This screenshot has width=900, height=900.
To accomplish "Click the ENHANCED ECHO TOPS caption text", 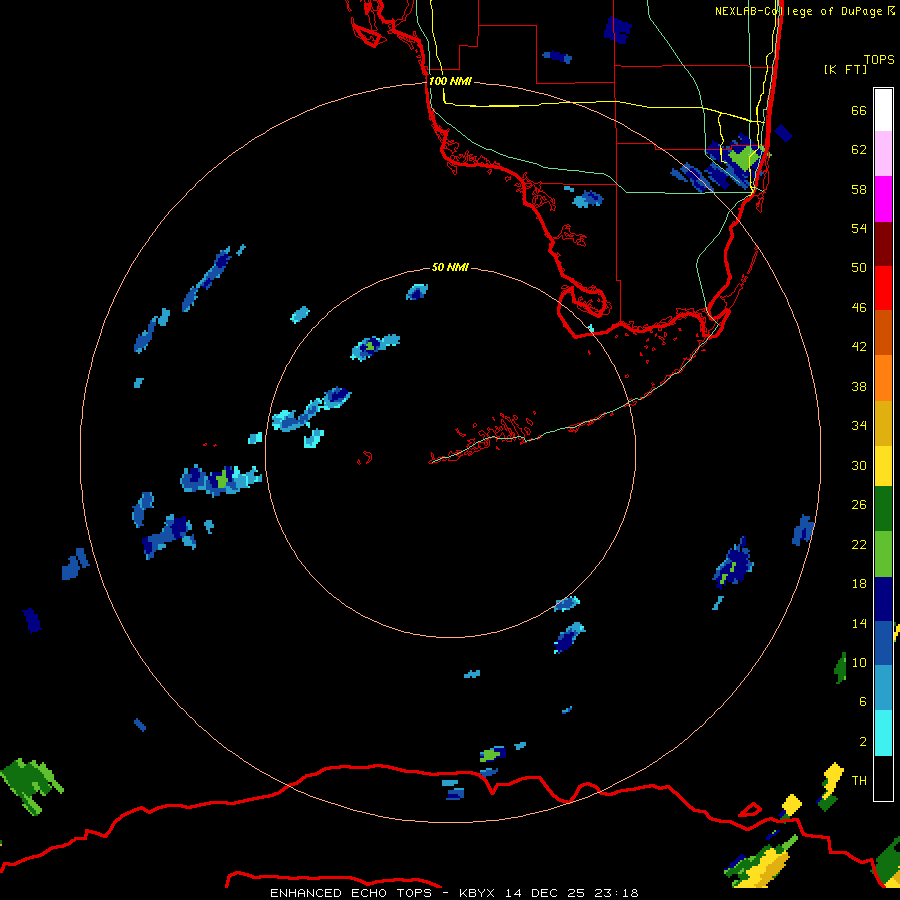I will (x=351, y=893).
